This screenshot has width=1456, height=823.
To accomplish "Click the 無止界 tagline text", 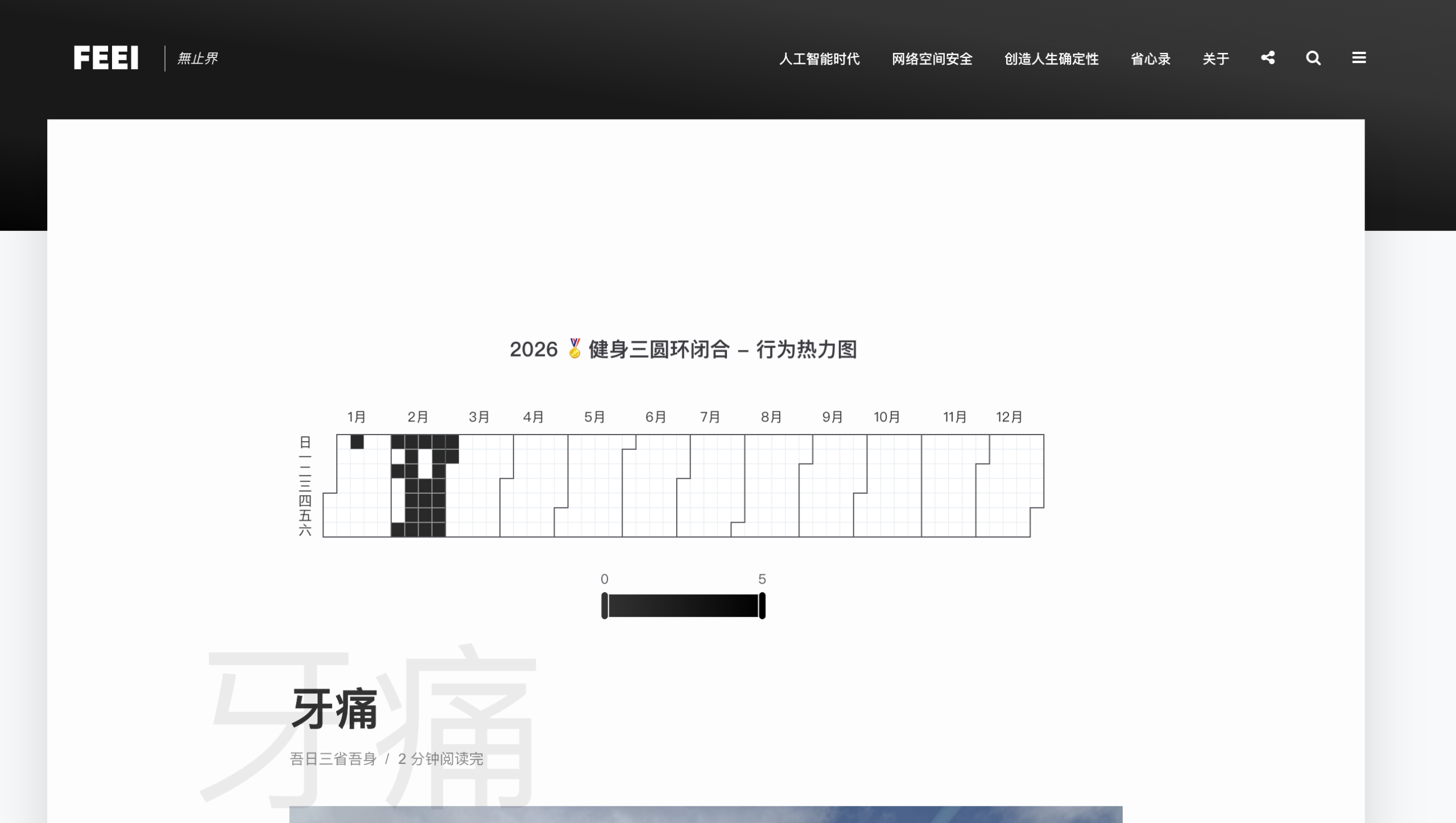I will (x=197, y=59).
